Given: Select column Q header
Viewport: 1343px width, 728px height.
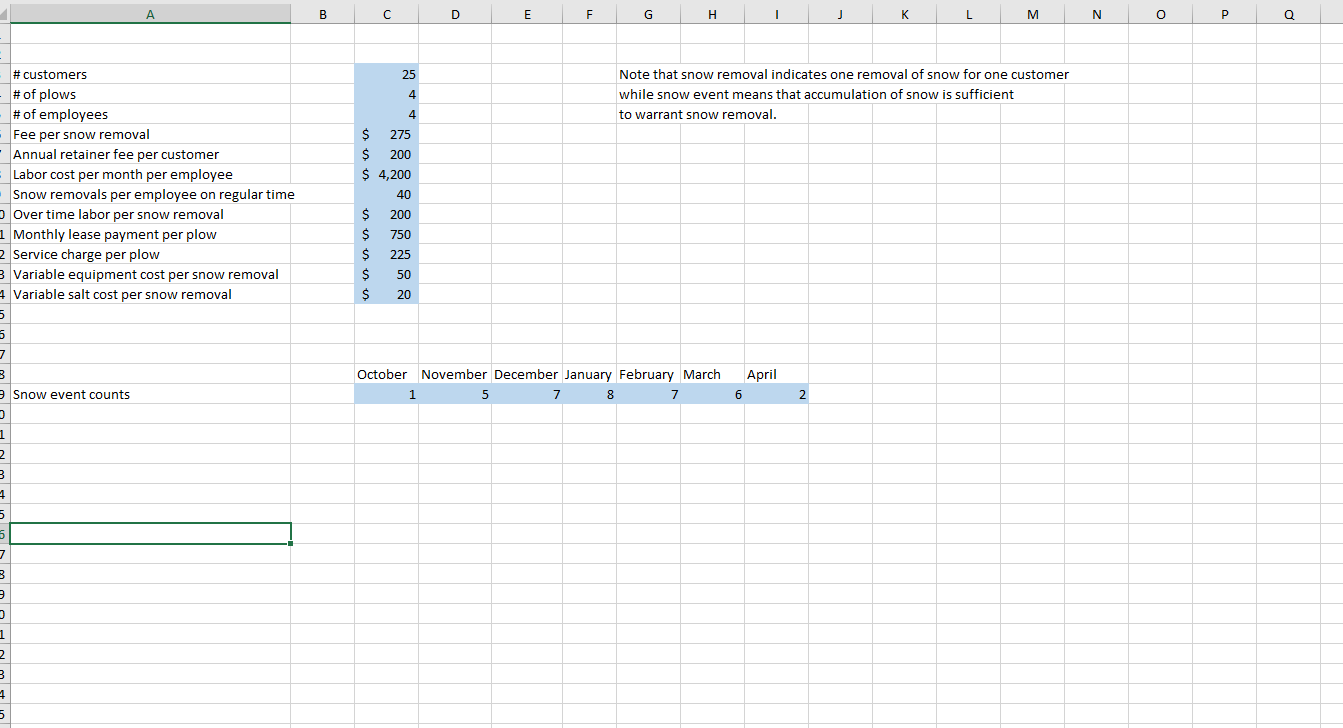Looking at the screenshot, I should (x=1288, y=13).
